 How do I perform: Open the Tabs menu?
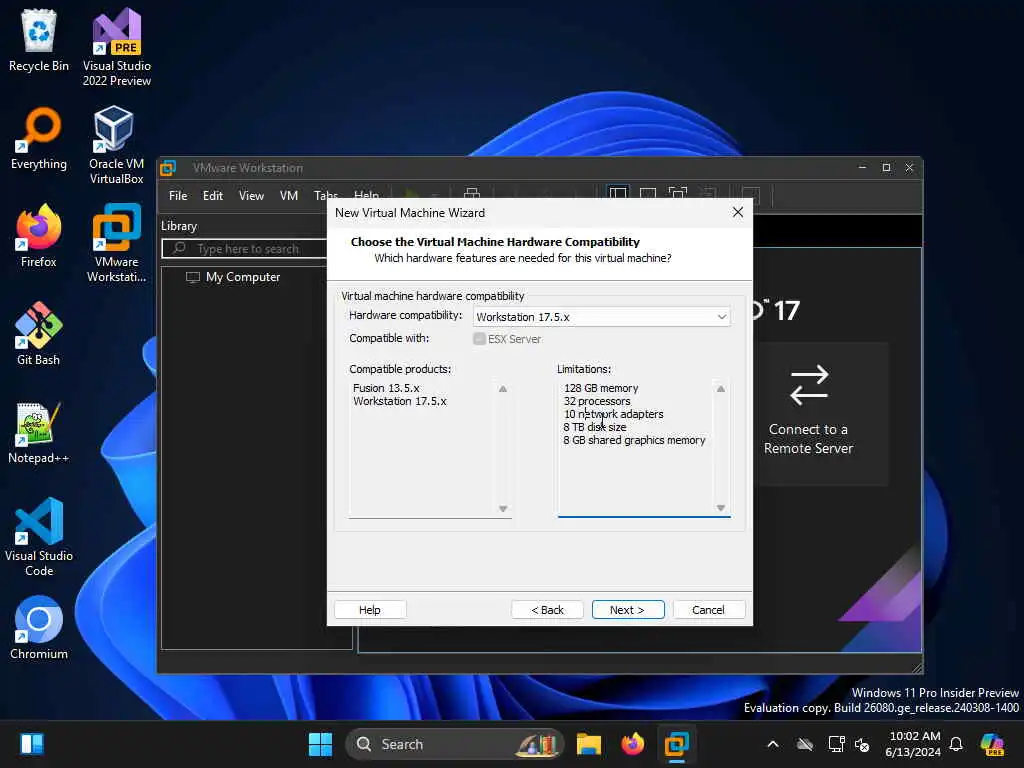325,195
